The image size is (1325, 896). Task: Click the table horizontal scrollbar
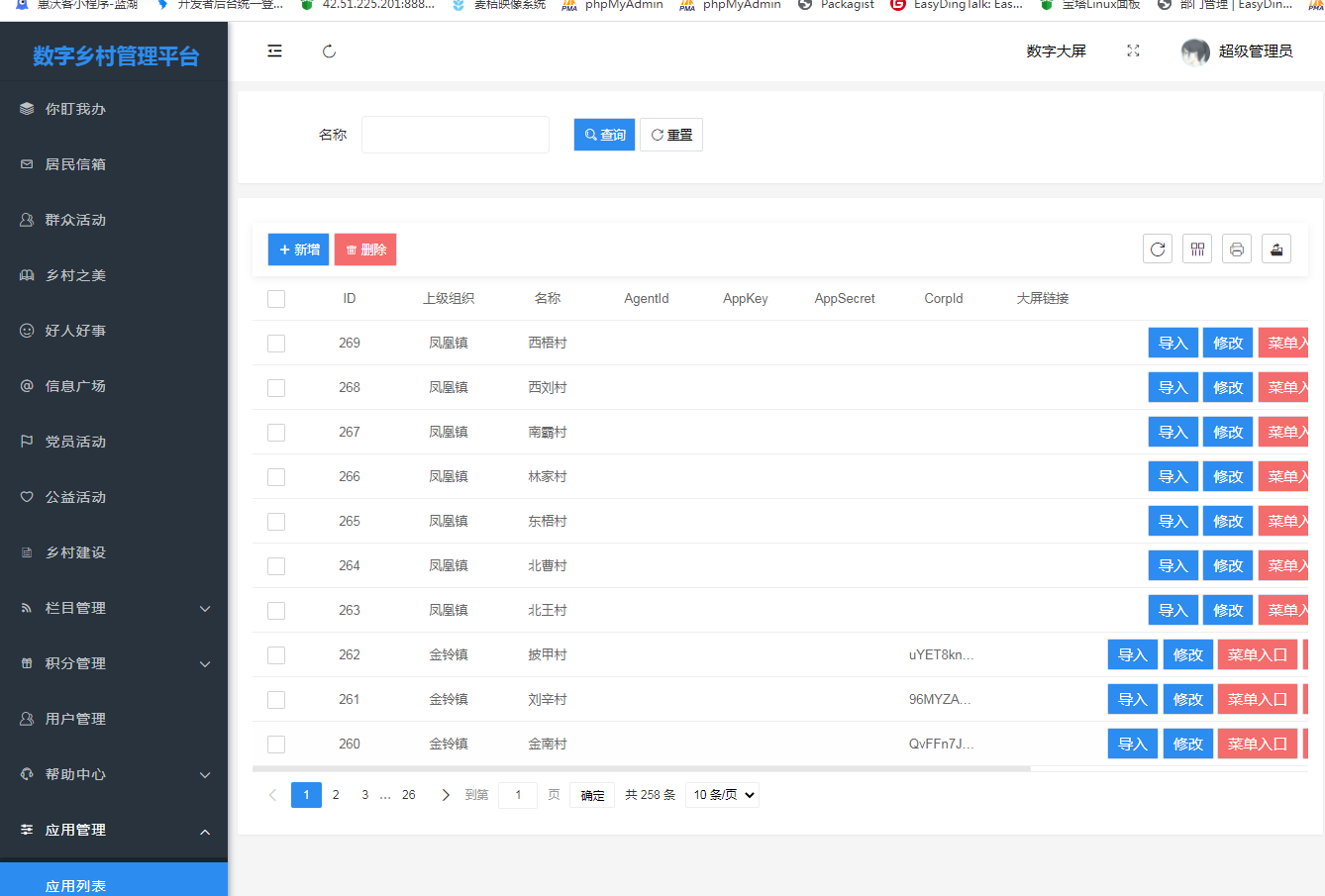[642, 768]
